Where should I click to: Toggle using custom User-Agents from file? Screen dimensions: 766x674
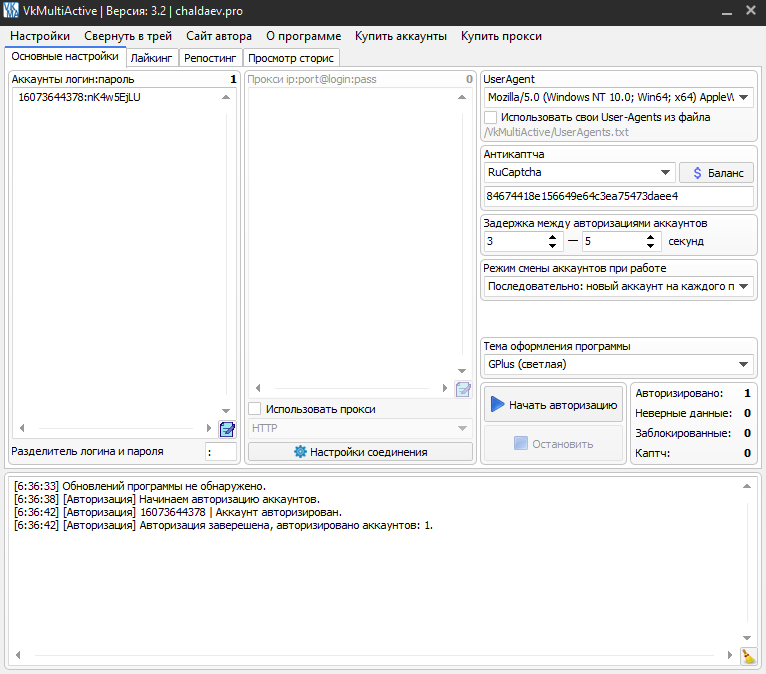tap(490, 117)
